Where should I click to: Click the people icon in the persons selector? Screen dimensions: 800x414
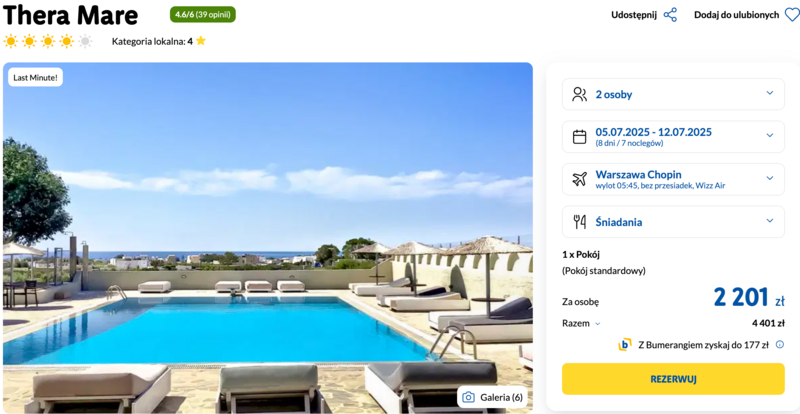coord(580,94)
